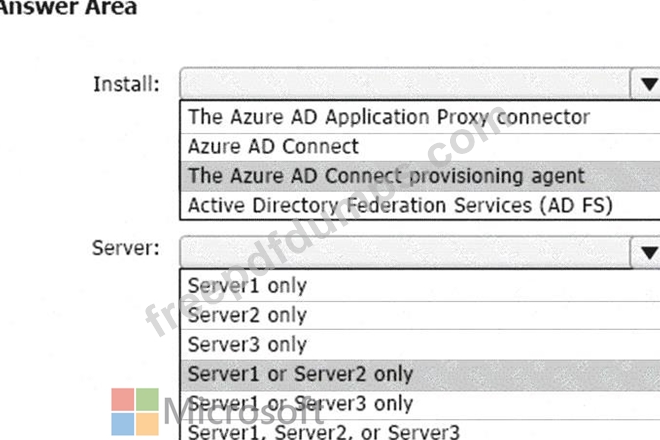Image resolution: width=660 pixels, height=440 pixels.
Task: Pick The Azure AD Connect provisioning agent
Action: 386,176
